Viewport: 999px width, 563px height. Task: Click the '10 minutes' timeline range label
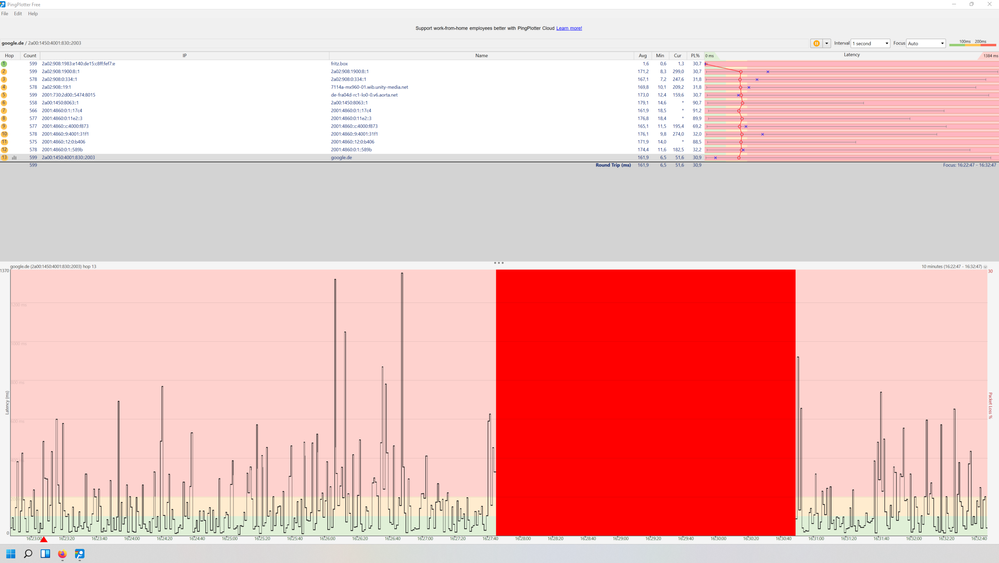point(951,266)
